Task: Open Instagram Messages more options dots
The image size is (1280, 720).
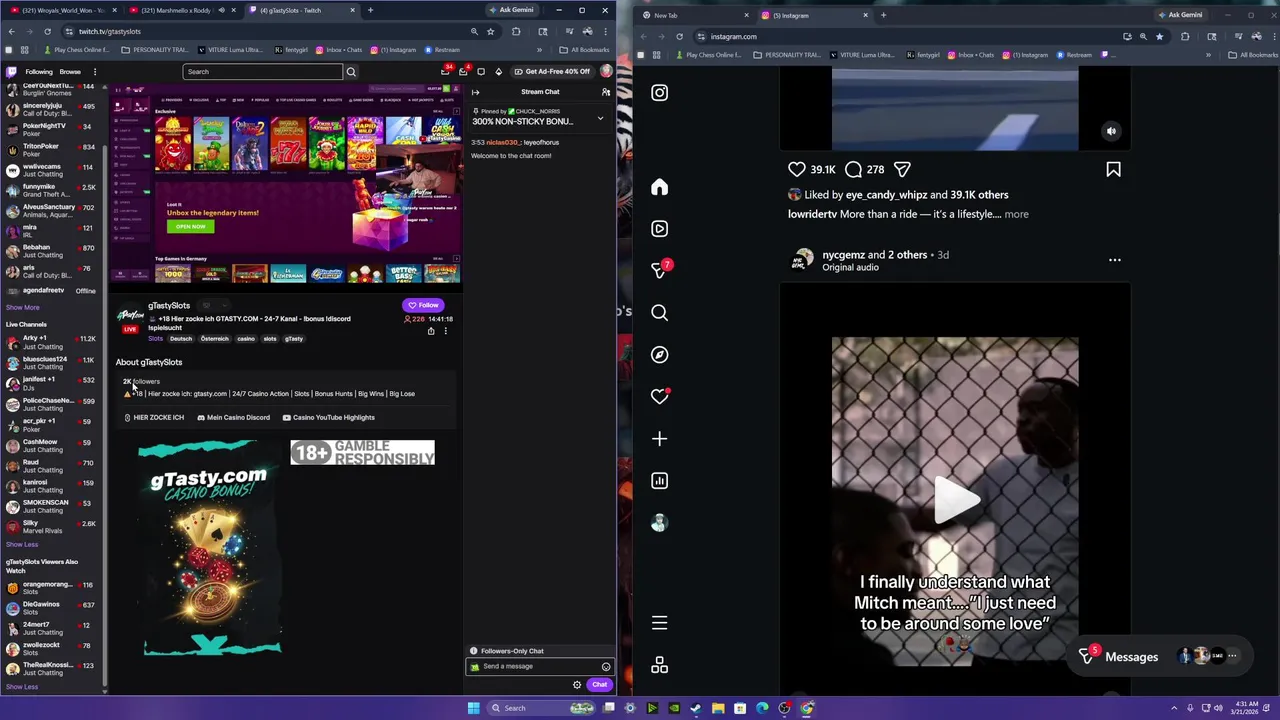Action: pyautogui.click(x=1232, y=656)
